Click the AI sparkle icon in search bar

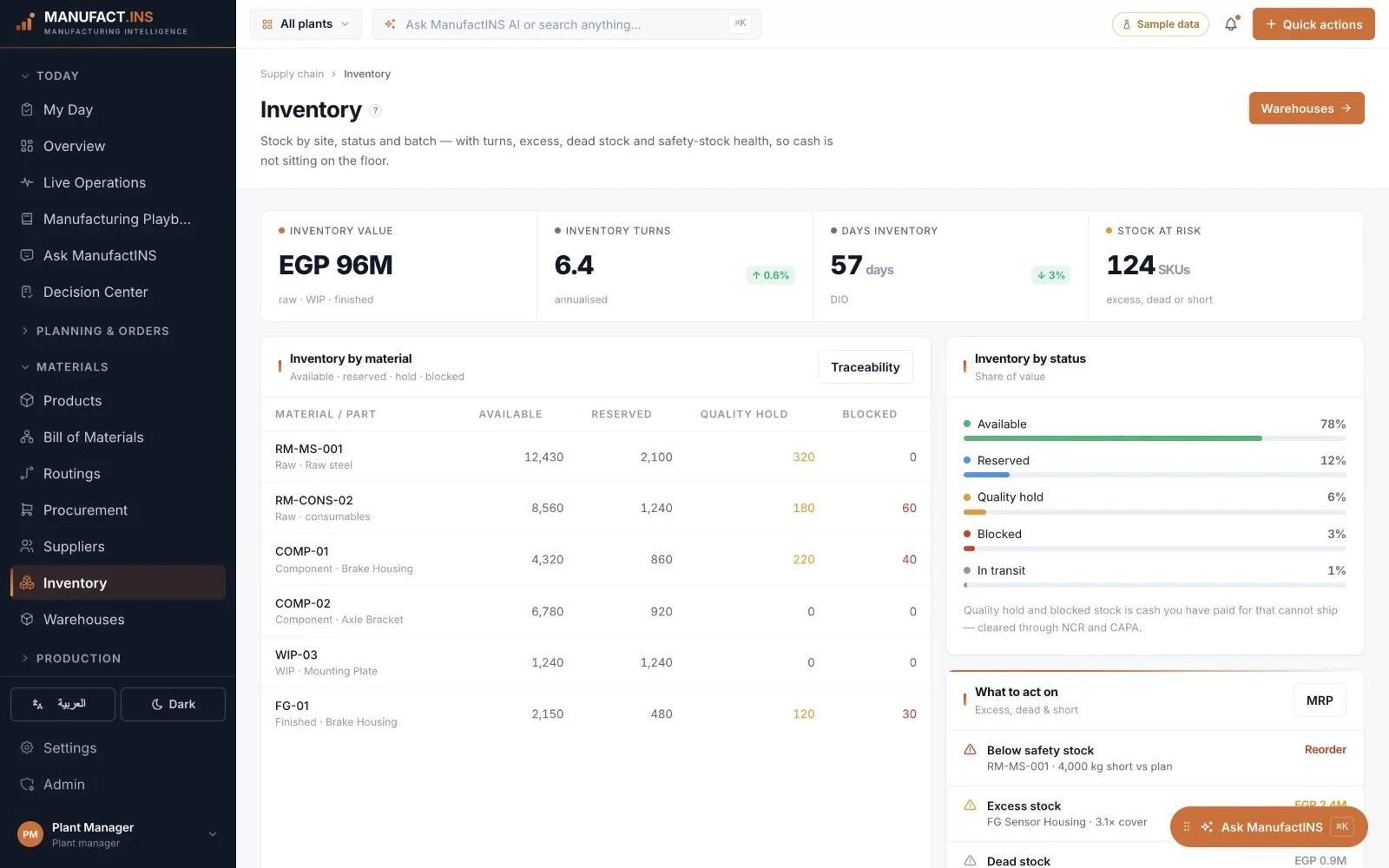(391, 24)
